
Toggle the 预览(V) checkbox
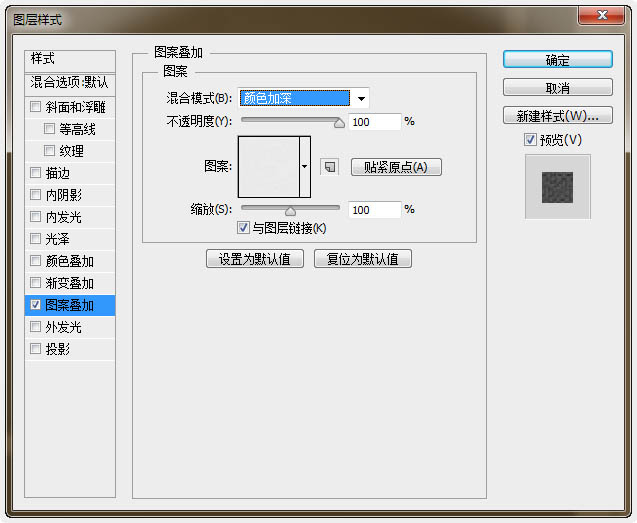click(x=530, y=140)
